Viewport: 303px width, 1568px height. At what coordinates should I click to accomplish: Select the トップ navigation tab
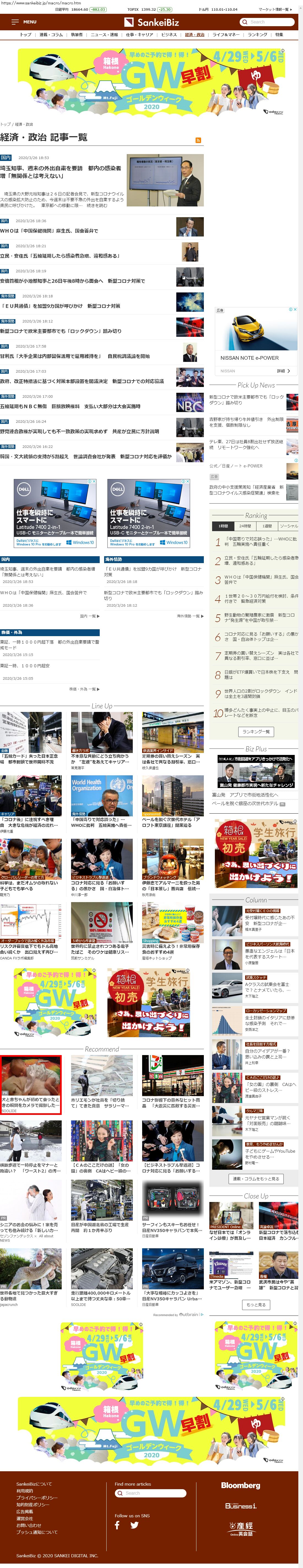tap(26, 35)
